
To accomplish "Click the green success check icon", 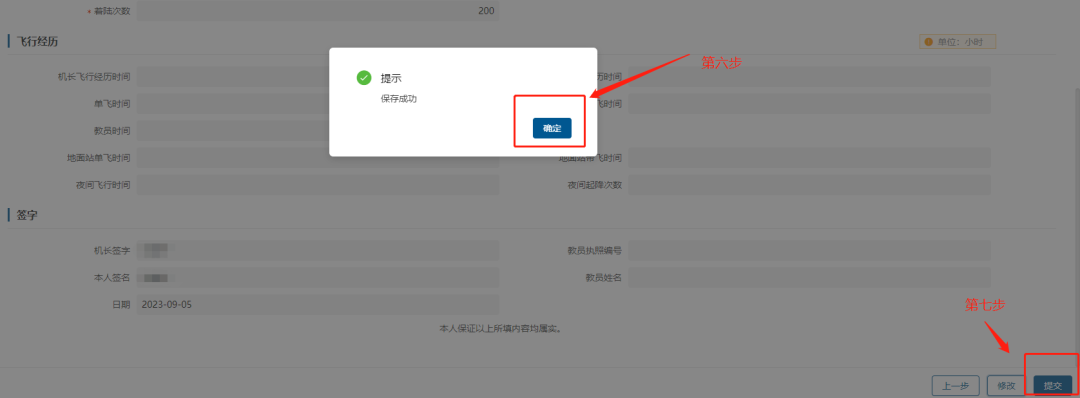I will coord(364,78).
